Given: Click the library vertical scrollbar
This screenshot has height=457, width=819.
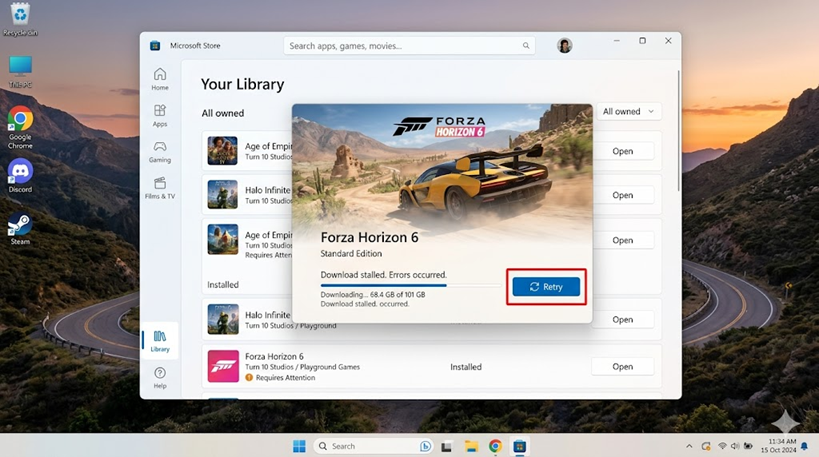Looking at the screenshot, I should point(678,131).
